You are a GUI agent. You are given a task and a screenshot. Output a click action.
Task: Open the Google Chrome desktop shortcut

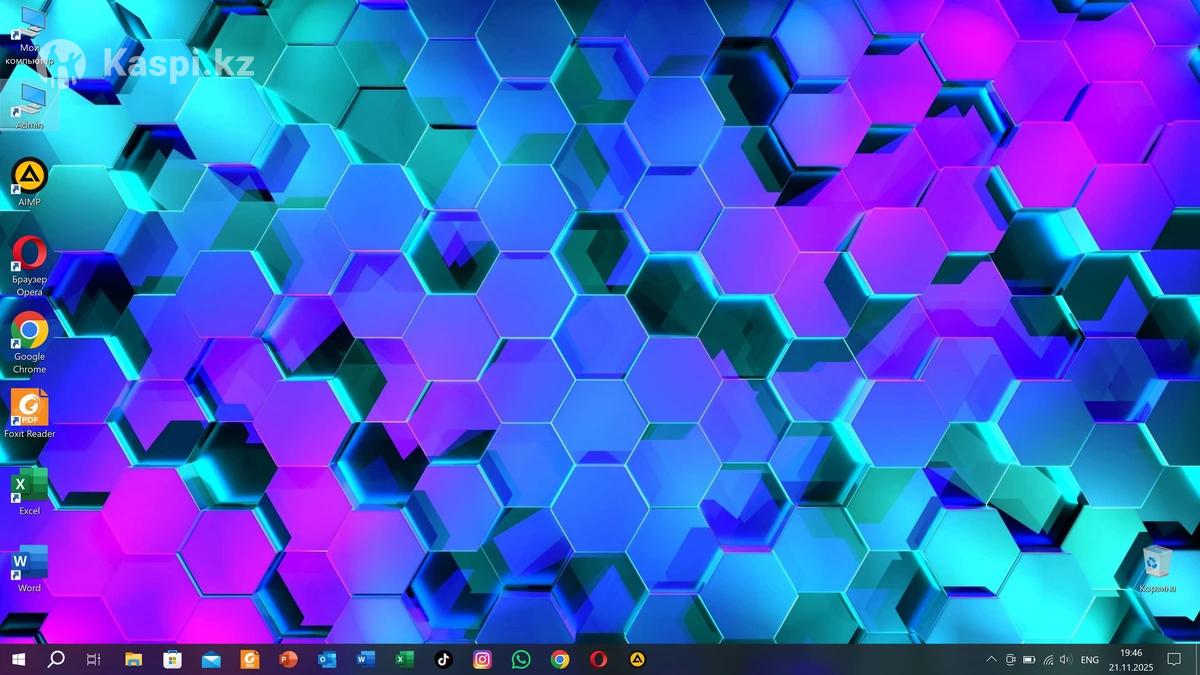click(x=29, y=331)
